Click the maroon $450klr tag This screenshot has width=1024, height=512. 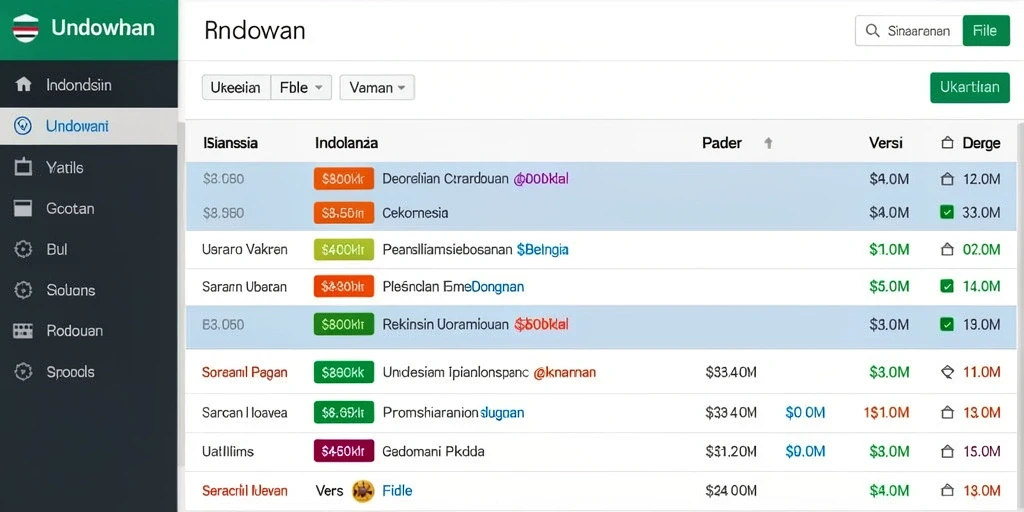tap(344, 451)
